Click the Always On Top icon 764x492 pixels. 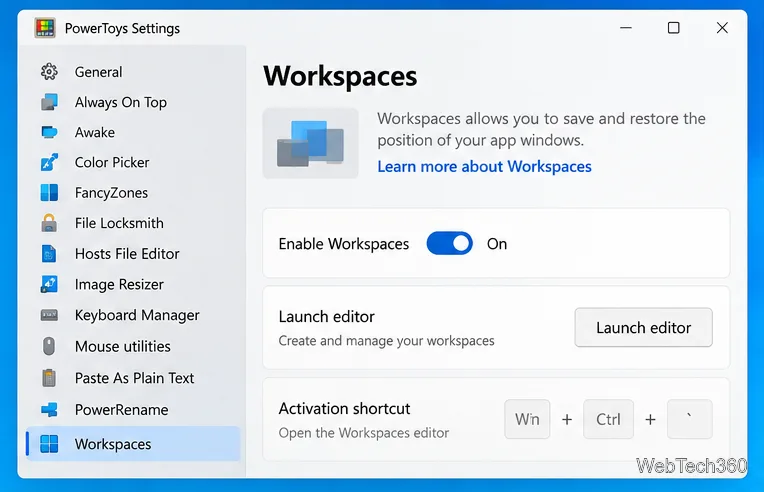49,102
